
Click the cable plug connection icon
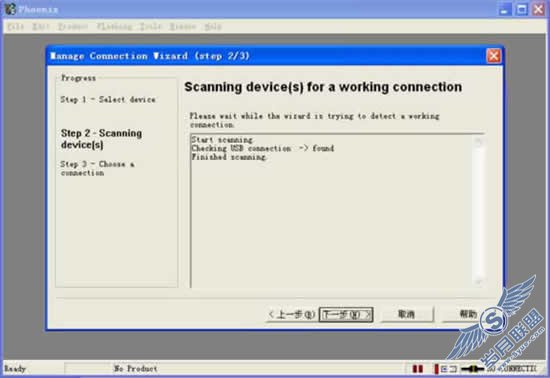472,369
